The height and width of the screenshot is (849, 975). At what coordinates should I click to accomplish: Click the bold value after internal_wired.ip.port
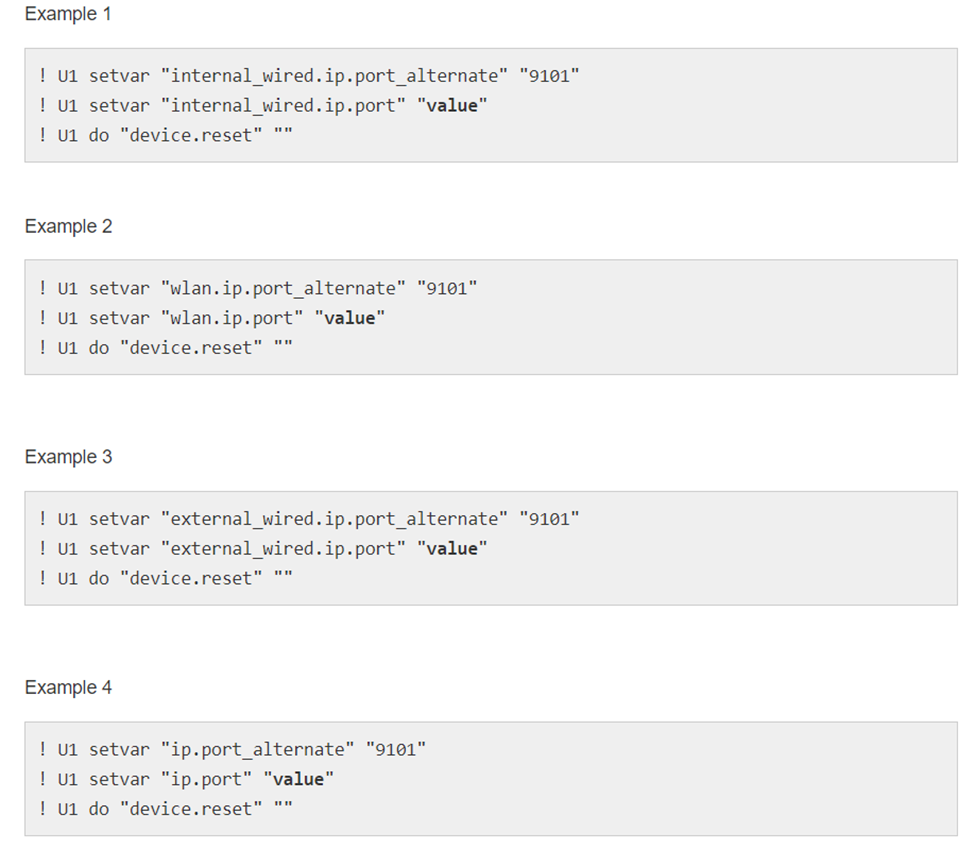click(x=452, y=105)
